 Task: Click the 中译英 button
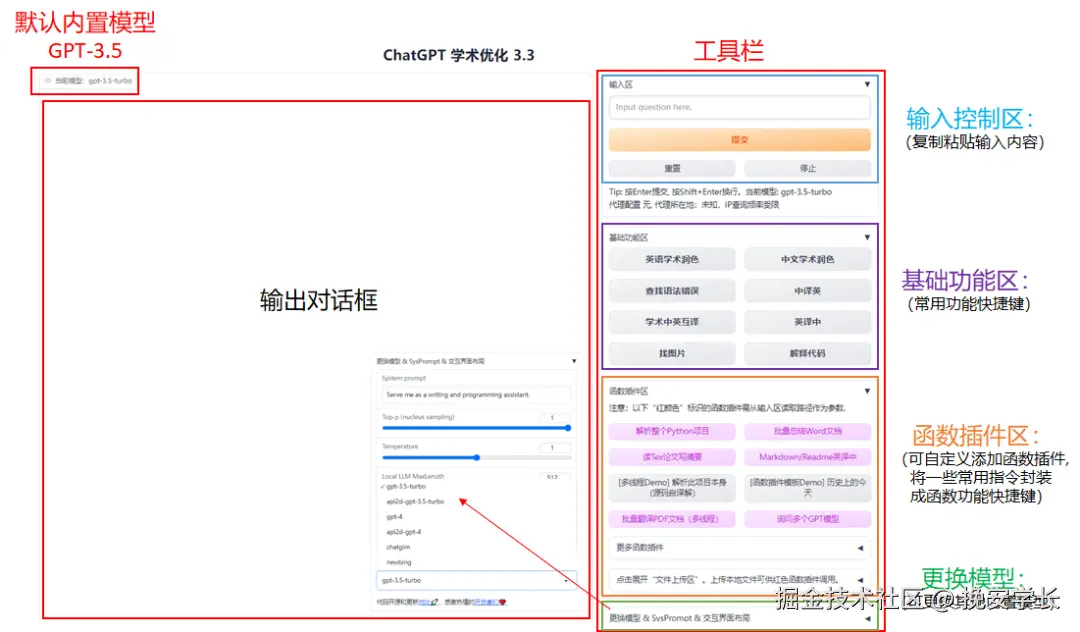pos(807,291)
